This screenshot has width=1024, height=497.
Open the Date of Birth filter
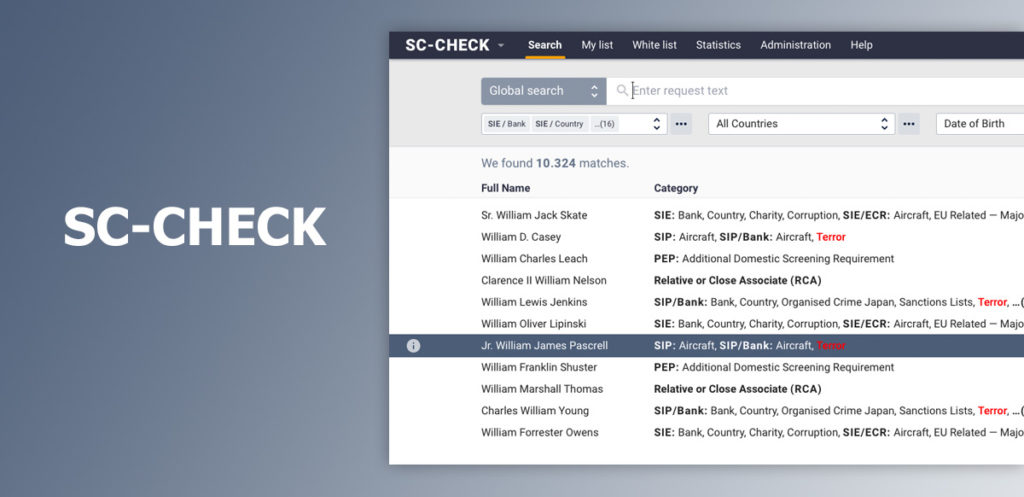(x=978, y=124)
